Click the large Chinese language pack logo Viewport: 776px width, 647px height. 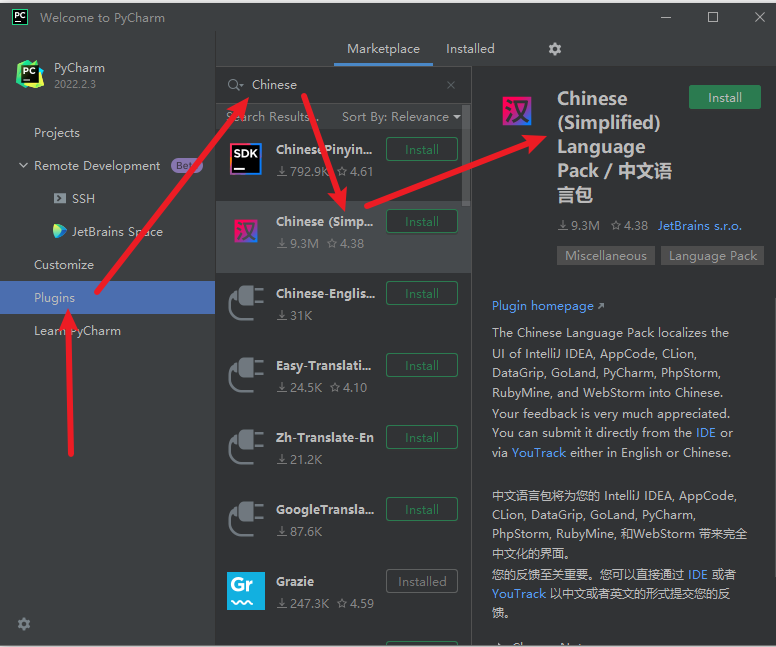pyautogui.click(x=517, y=111)
